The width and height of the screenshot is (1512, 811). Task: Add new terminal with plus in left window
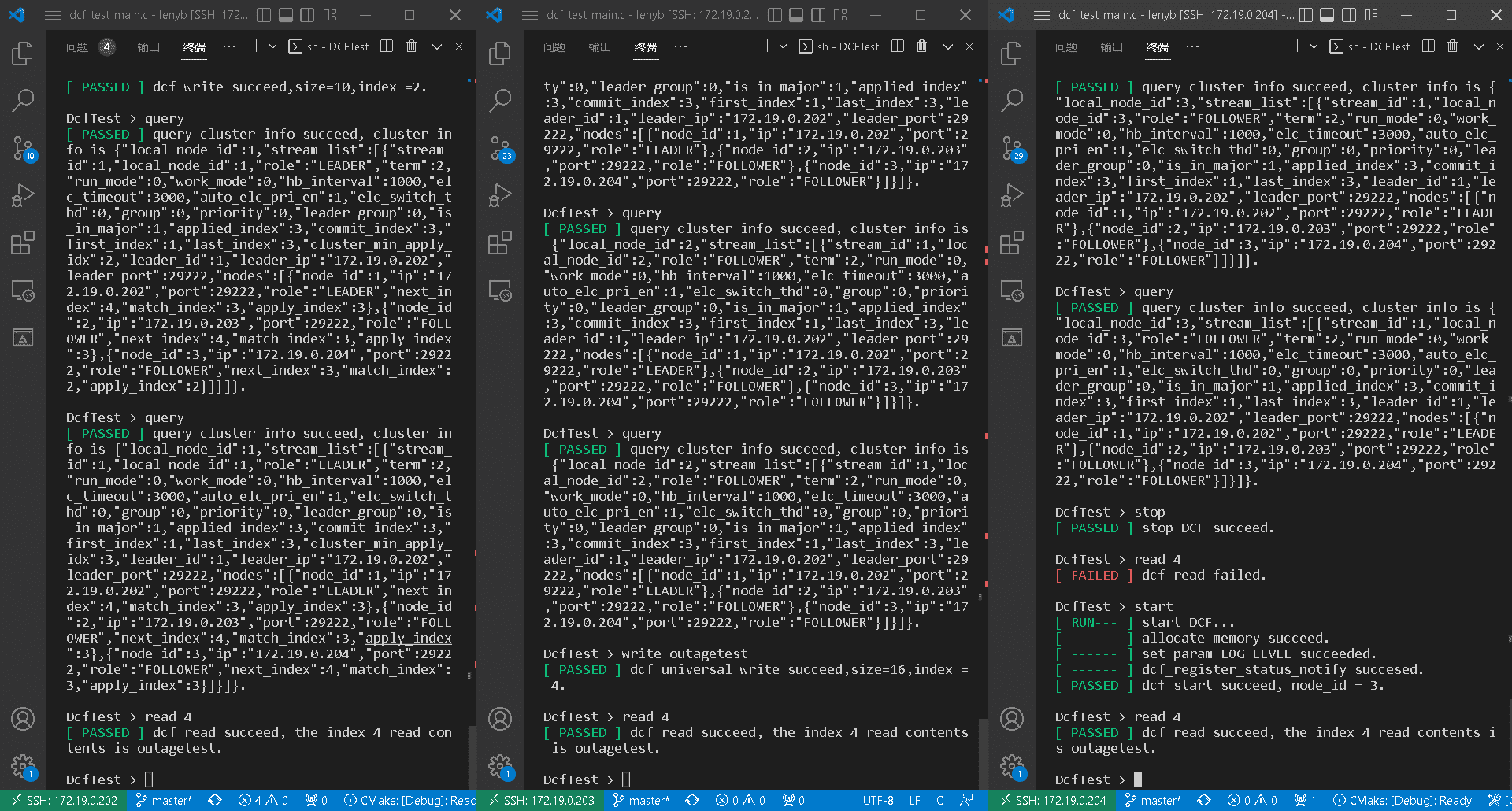click(x=256, y=46)
